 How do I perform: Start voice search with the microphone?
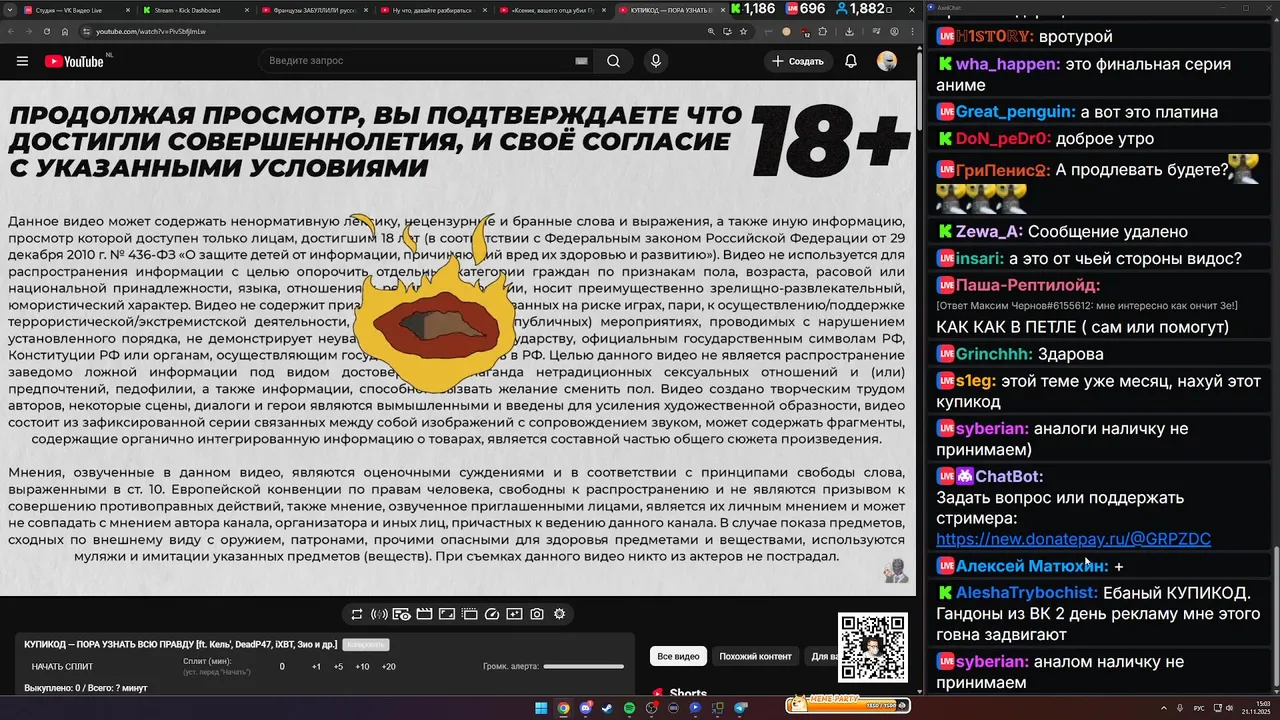(656, 61)
